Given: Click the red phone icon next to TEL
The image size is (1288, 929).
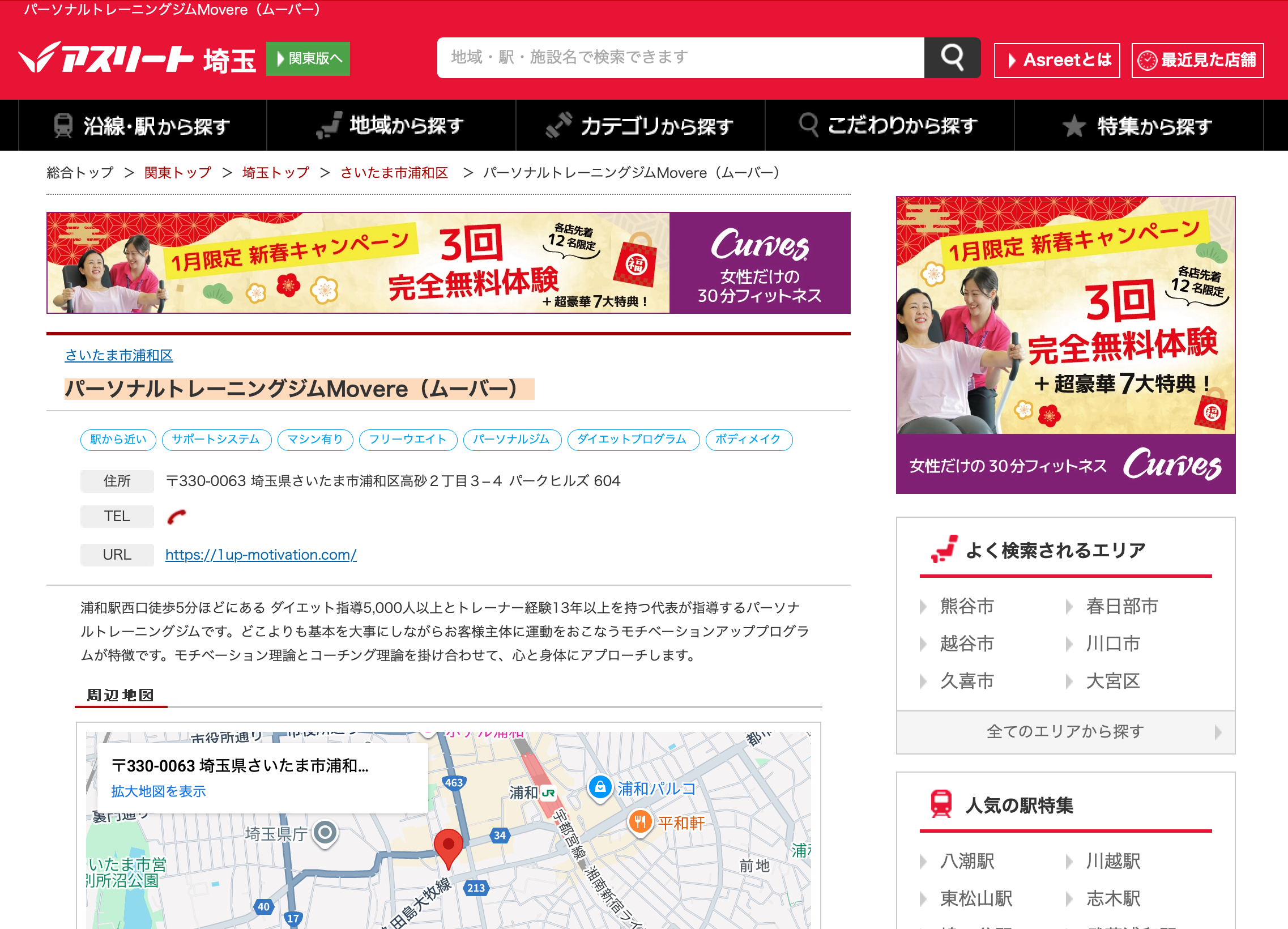Looking at the screenshot, I should pyautogui.click(x=176, y=517).
